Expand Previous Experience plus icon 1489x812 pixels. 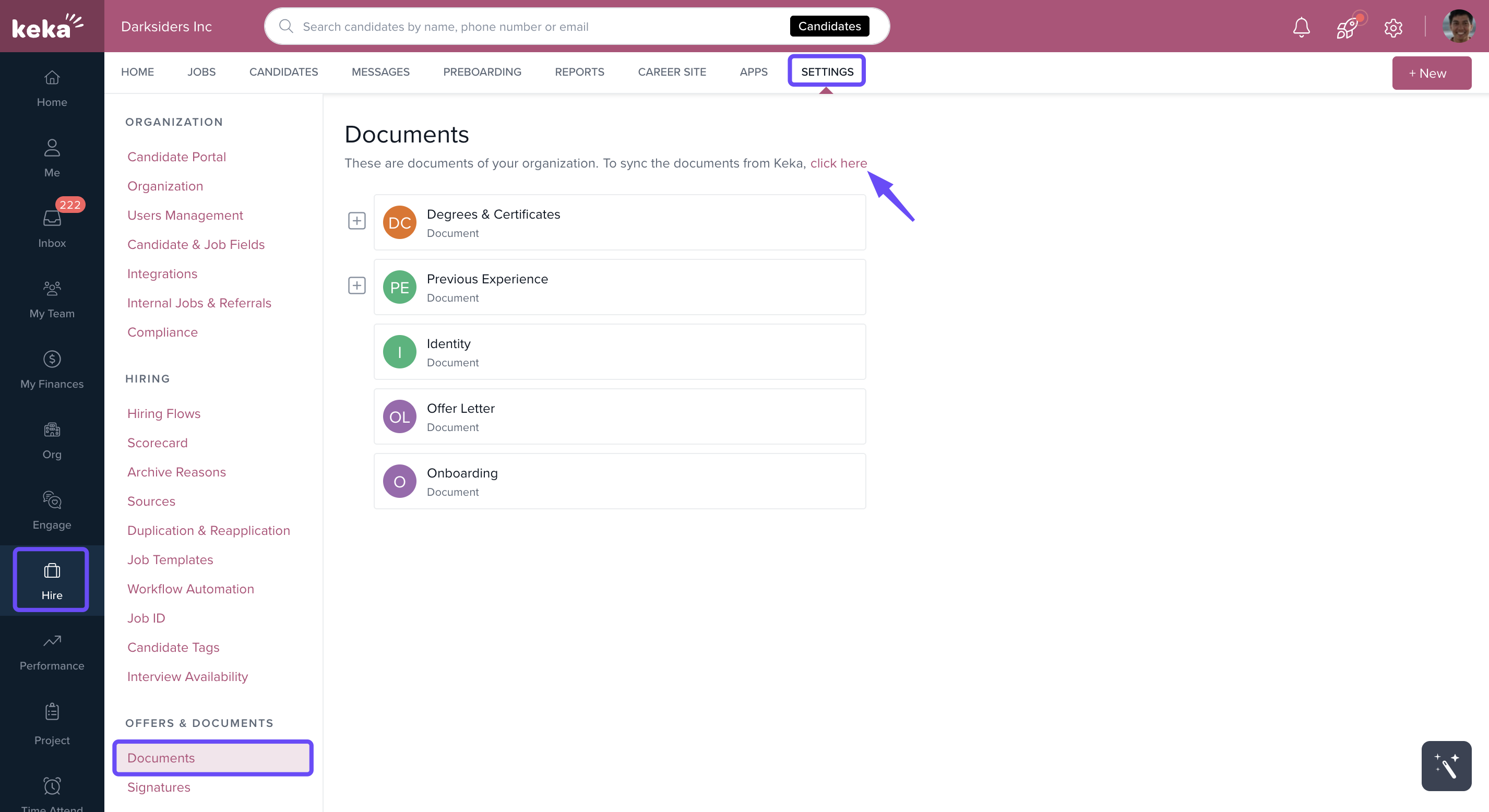pos(356,285)
